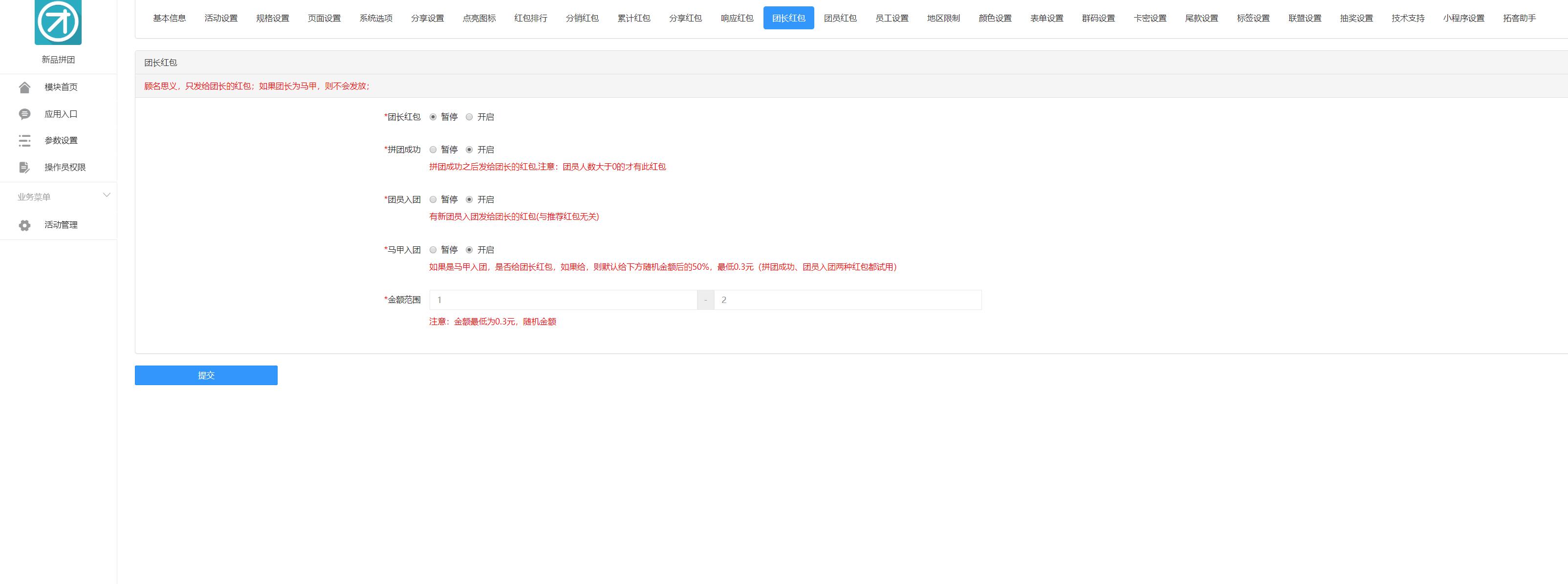Set 团长红包 to 开启

[x=469, y=117]
